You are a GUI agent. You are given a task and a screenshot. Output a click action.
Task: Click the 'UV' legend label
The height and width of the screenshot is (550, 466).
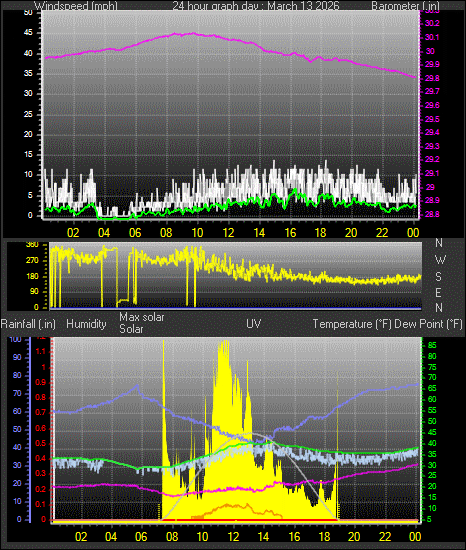(x=254, y=324)
